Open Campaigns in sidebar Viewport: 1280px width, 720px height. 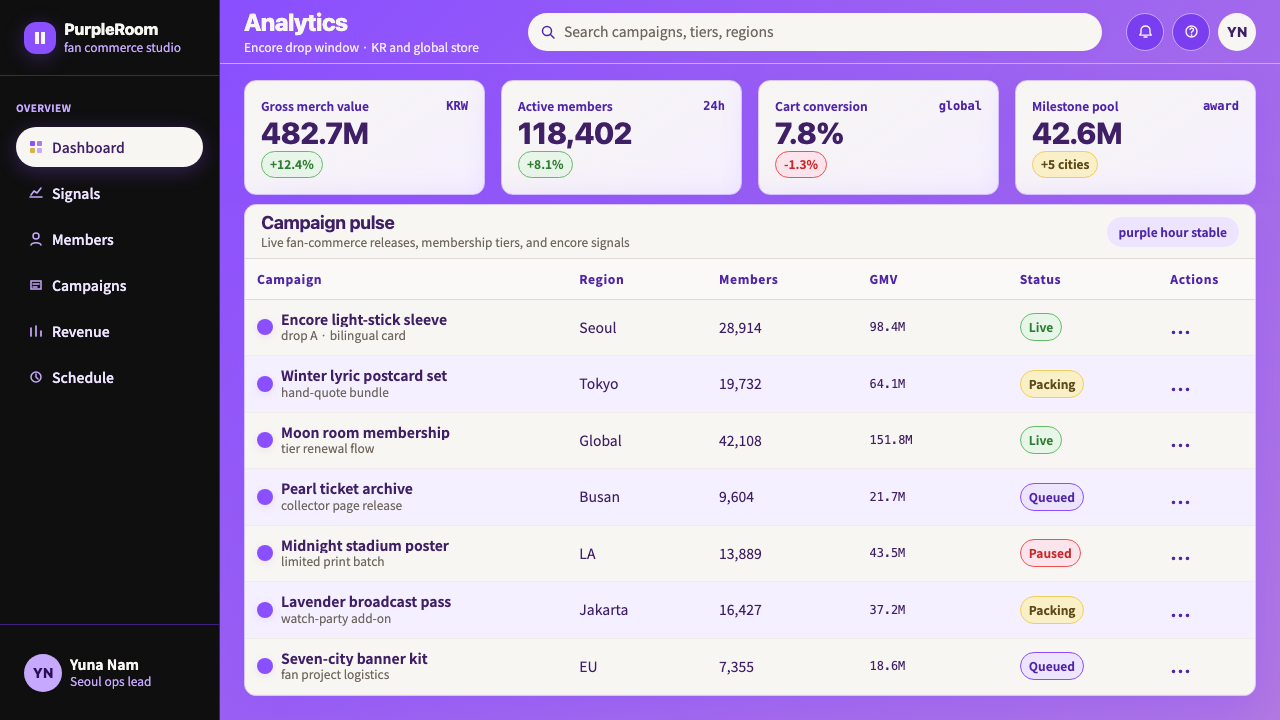coord(109,285)
